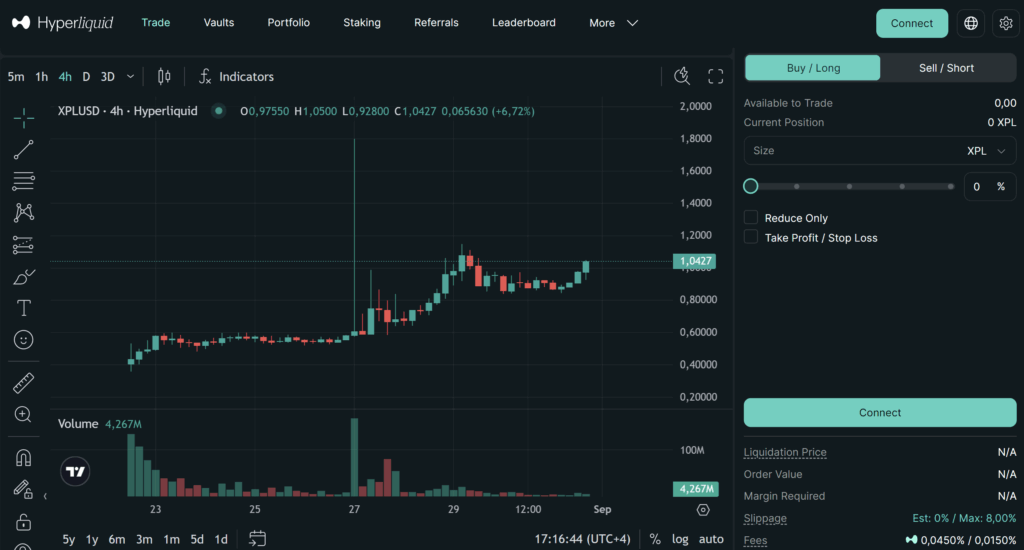Activate the zoom in tool
1024x550 pixels.
pos(24,414)
